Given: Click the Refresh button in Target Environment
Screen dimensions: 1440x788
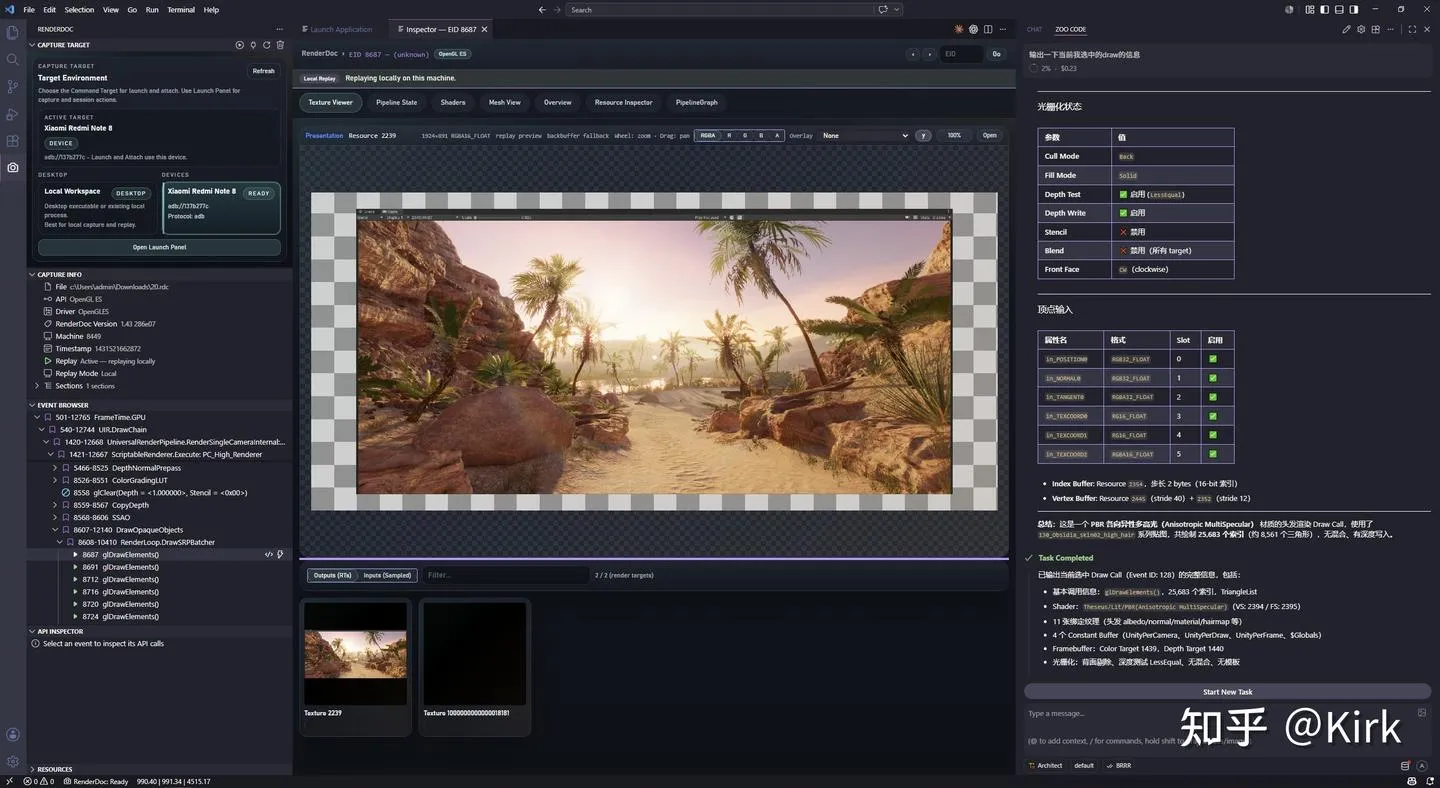Looking at the screenshot, I should (x=263, y=71).
